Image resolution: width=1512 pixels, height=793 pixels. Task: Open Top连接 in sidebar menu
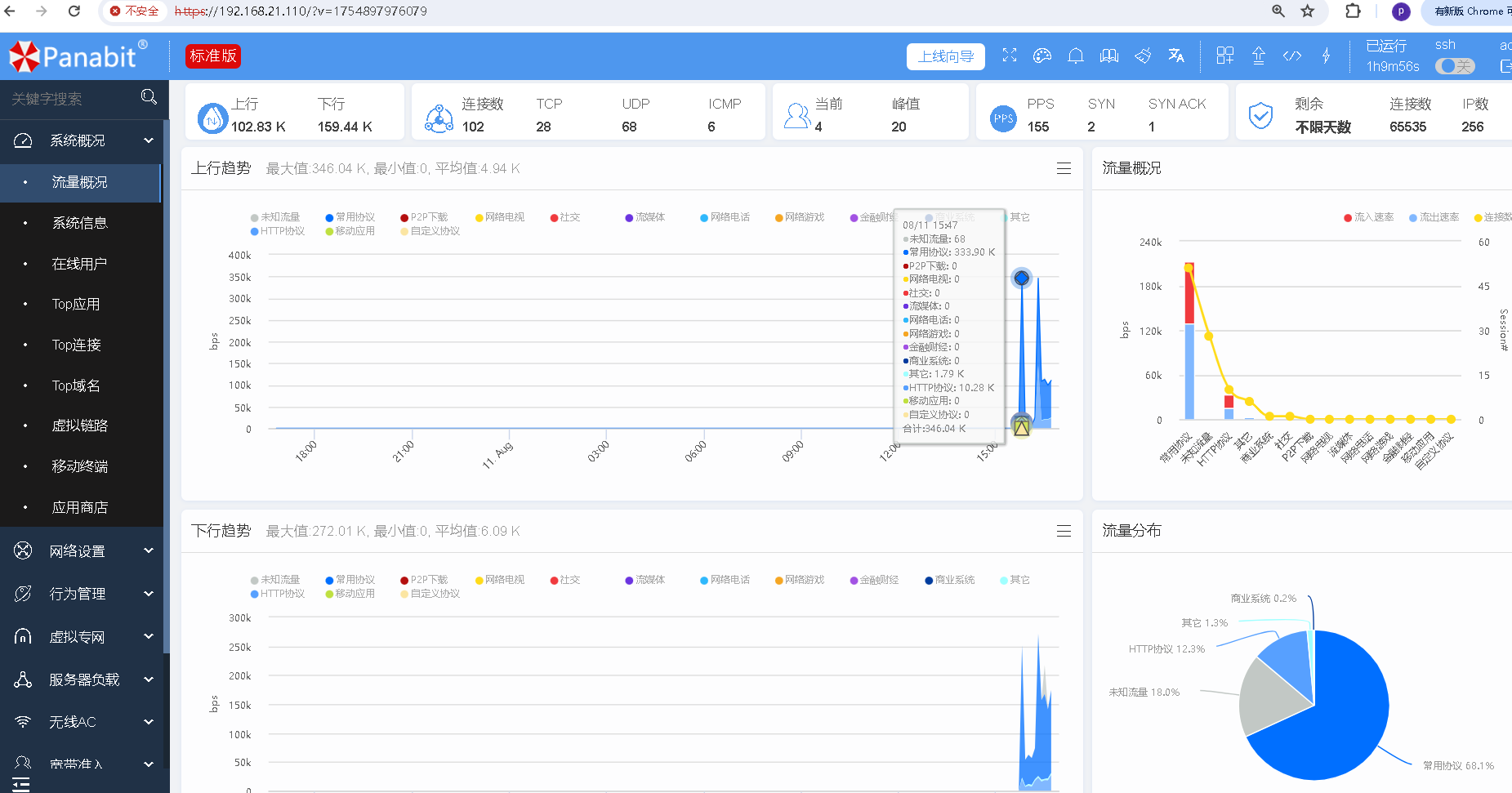(80, 345)
